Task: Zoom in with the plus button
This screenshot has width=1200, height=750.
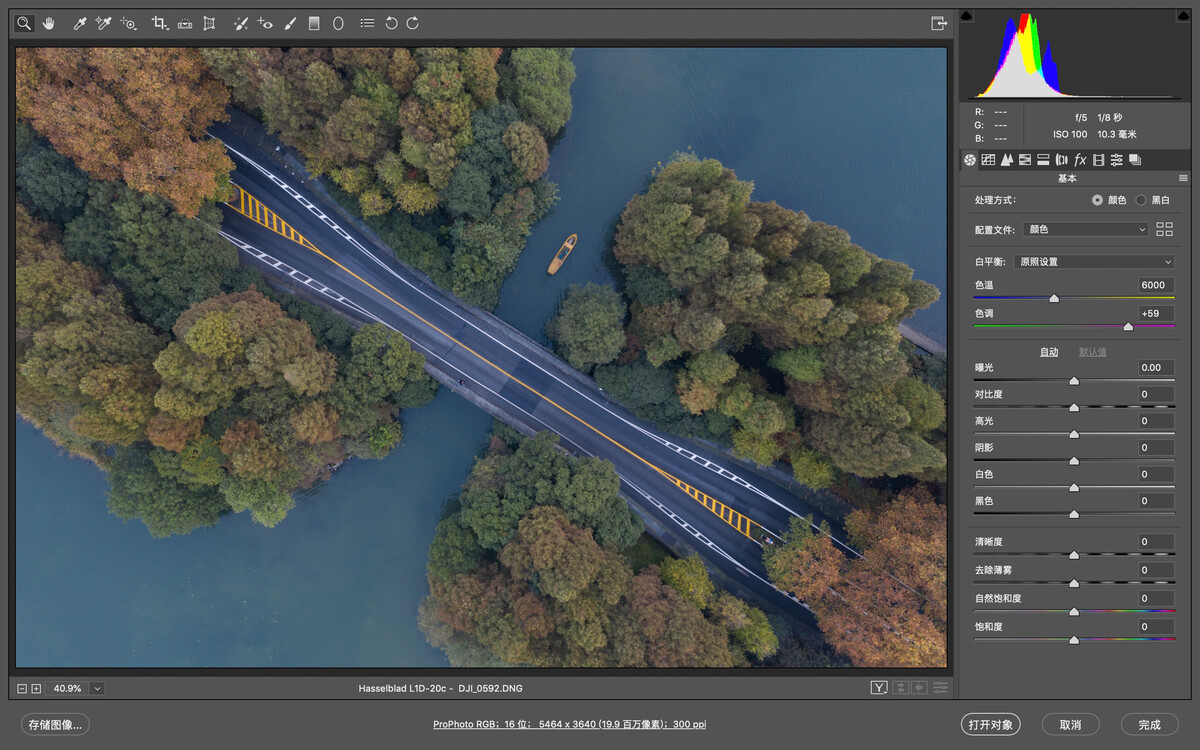Action: (36, 688)
